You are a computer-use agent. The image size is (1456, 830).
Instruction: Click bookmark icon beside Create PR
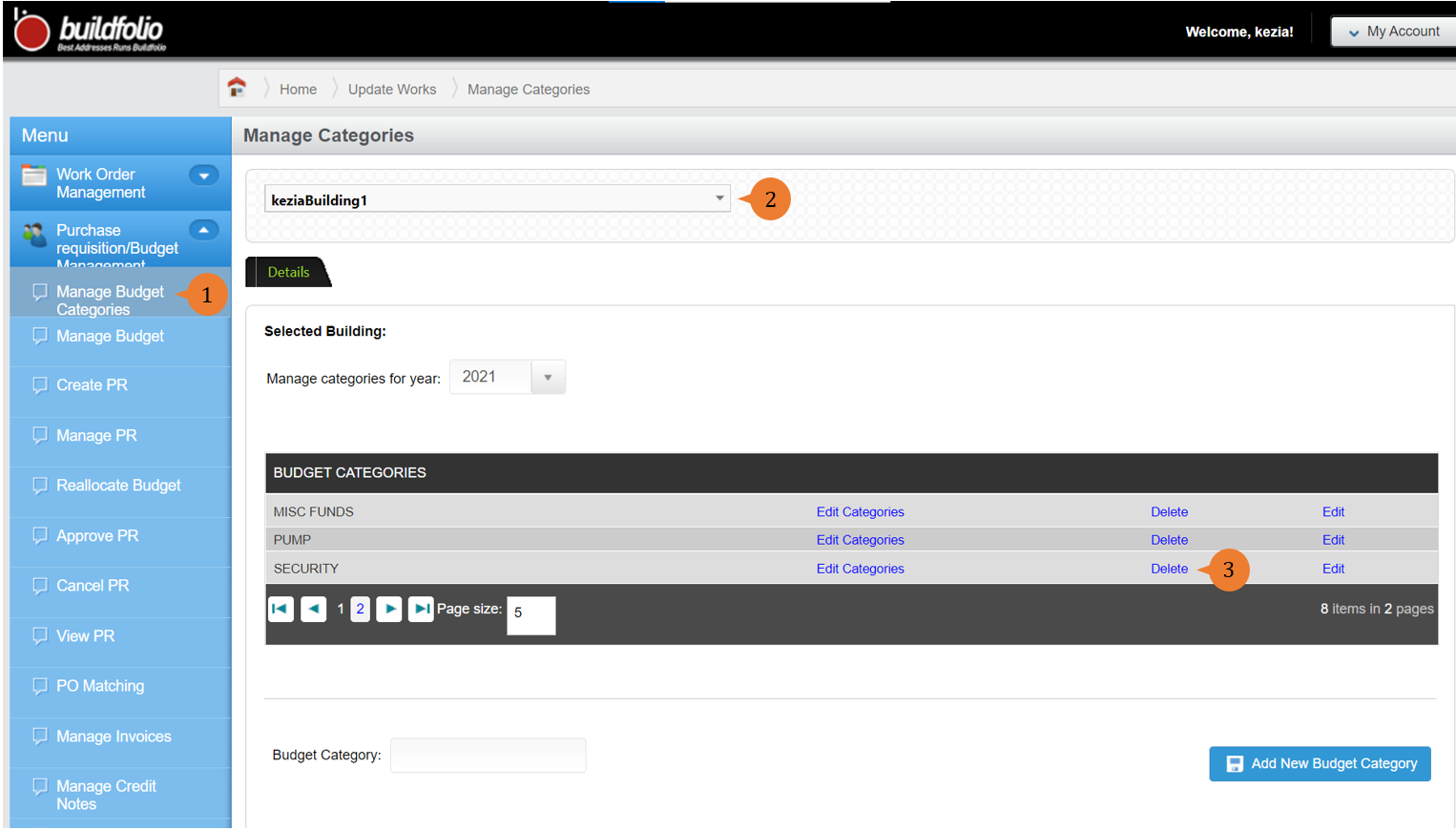tap(39, 385)
